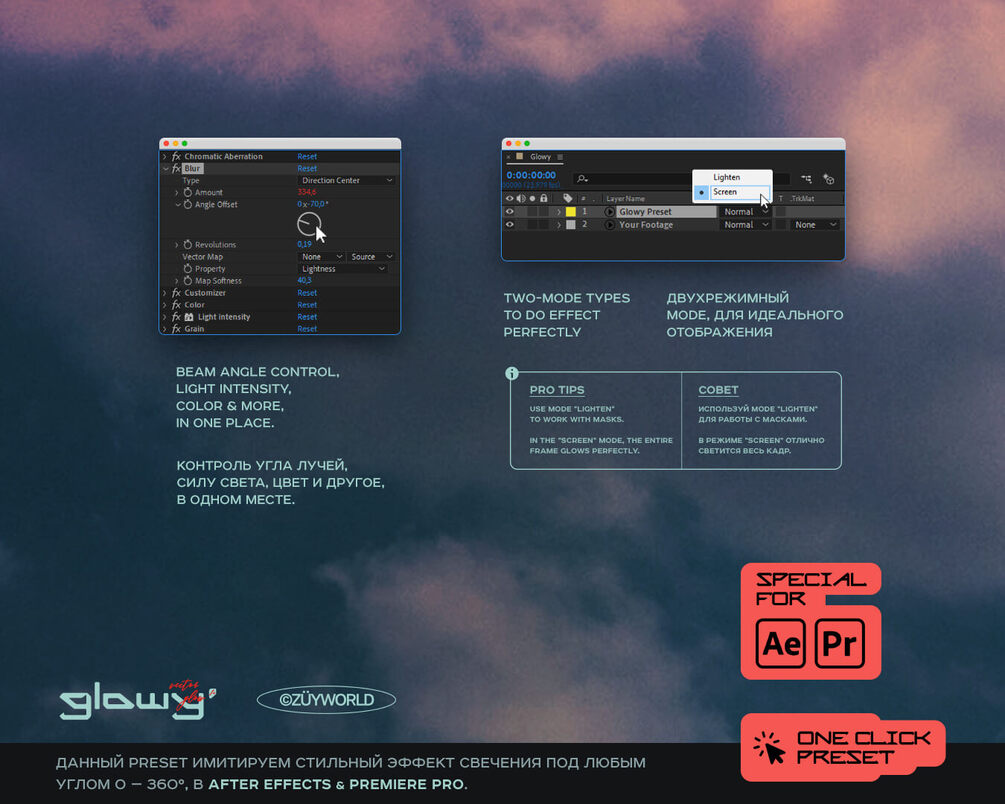
Task: Click the fx icon beside Color
Action: 176,305
